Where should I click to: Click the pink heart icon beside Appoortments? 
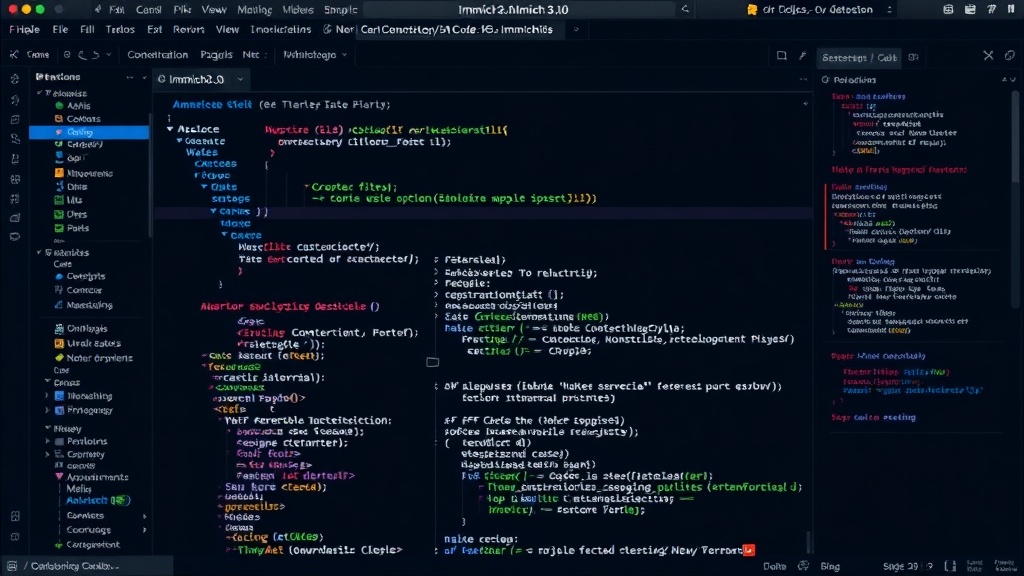tap(59, 477)
